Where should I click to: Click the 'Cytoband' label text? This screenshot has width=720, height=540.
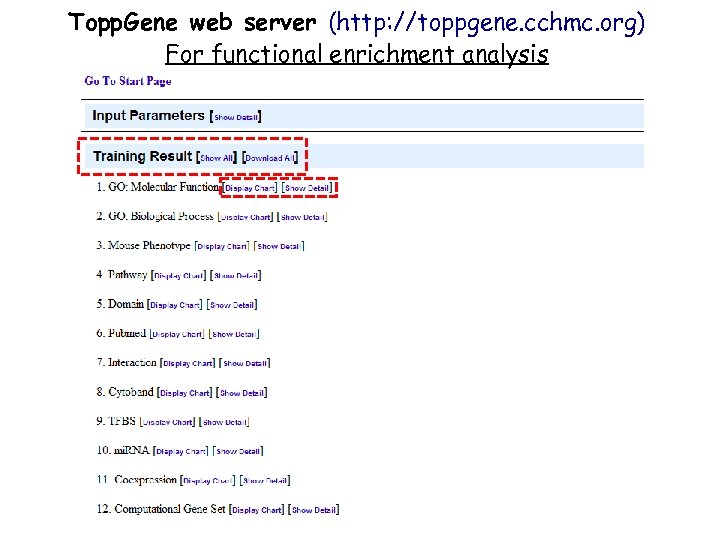[131, 392]
